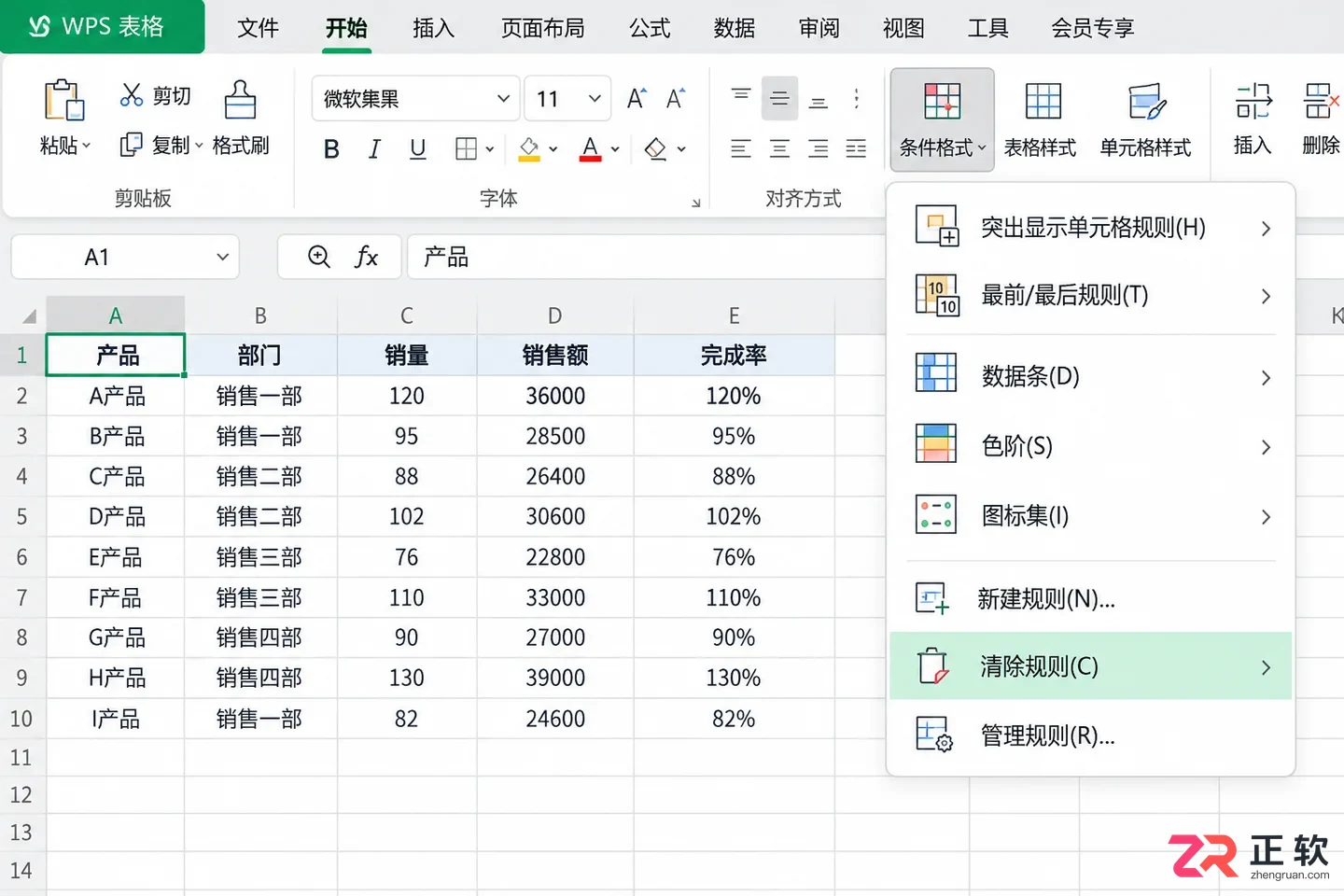1344x896 pixels.
Task: Click the Paste clipboard icon
Action: 63,99
